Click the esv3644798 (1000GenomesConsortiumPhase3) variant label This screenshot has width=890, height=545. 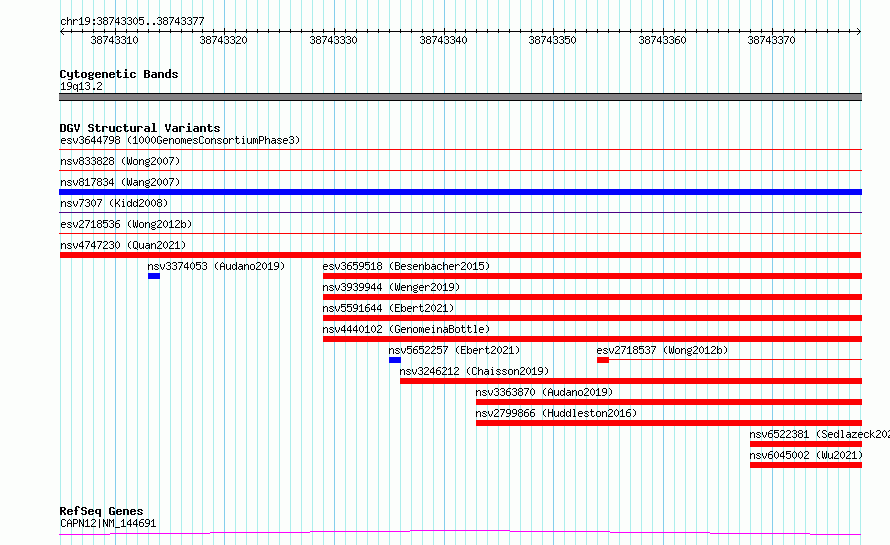pyautogui.click(x=180, y=140)
